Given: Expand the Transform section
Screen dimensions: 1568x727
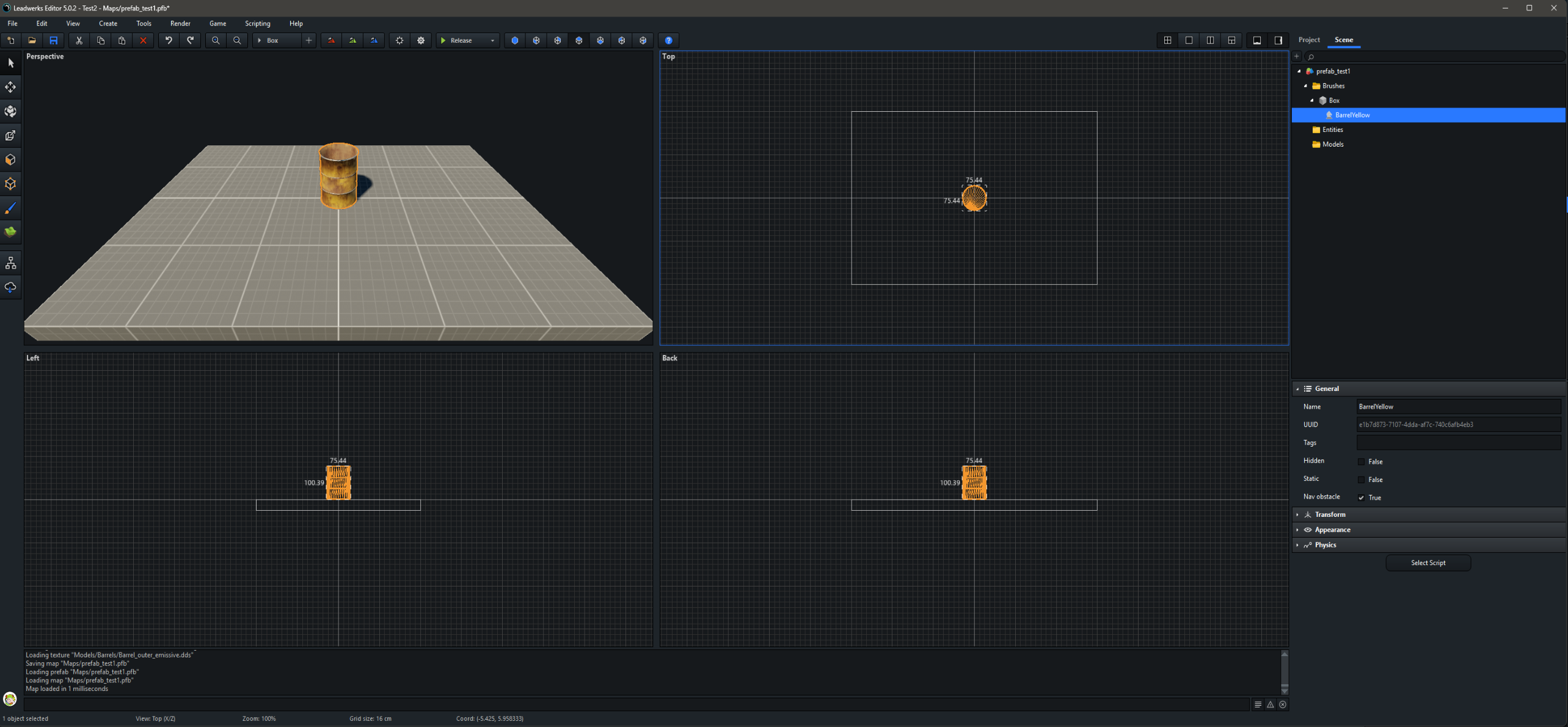Looking at the screenshot, I should point(1330,514).
